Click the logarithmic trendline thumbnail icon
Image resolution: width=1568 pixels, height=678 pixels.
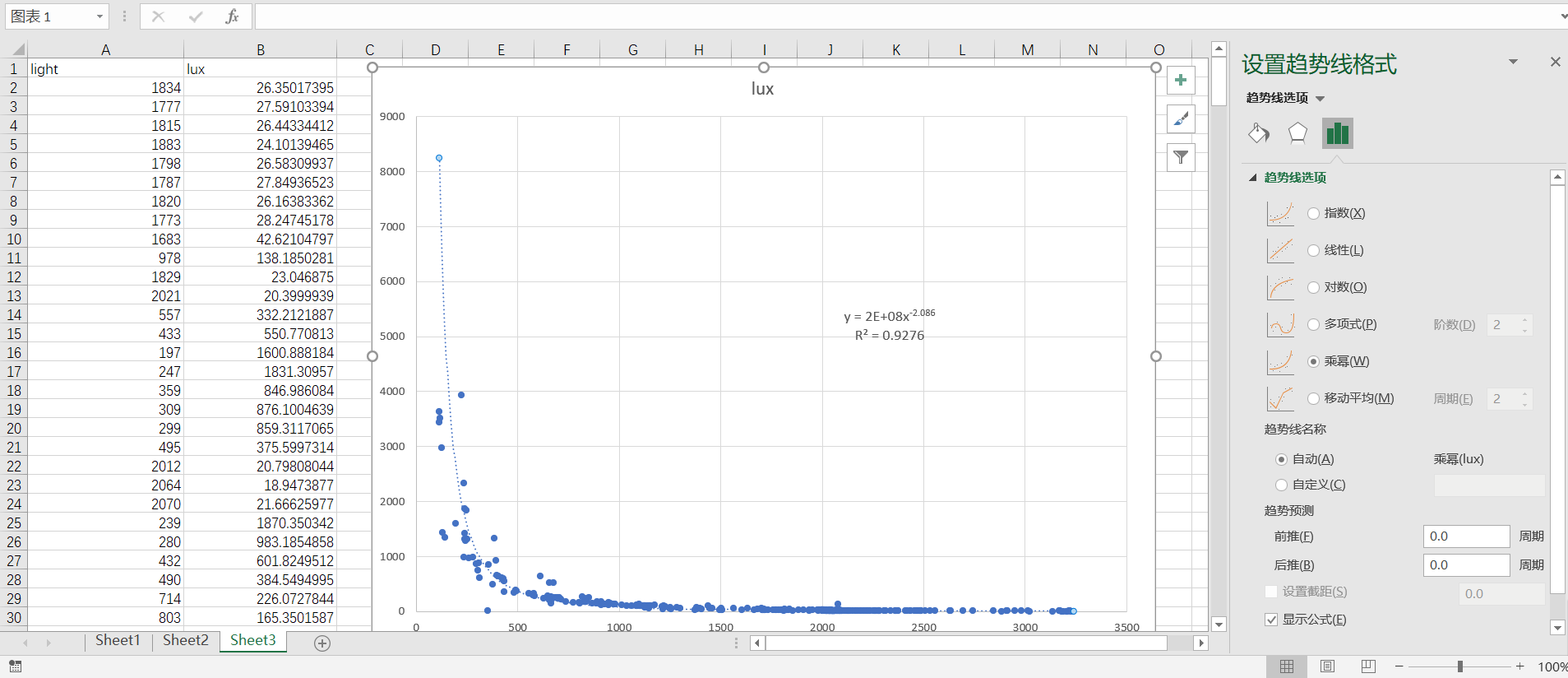tap(1280, 287)
